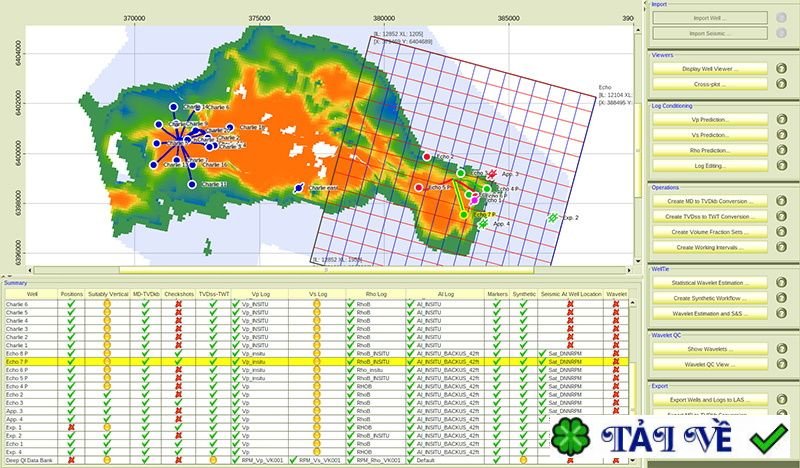Click the Checkshots column header
The image size is (800, 468).
tap(179, 294)
